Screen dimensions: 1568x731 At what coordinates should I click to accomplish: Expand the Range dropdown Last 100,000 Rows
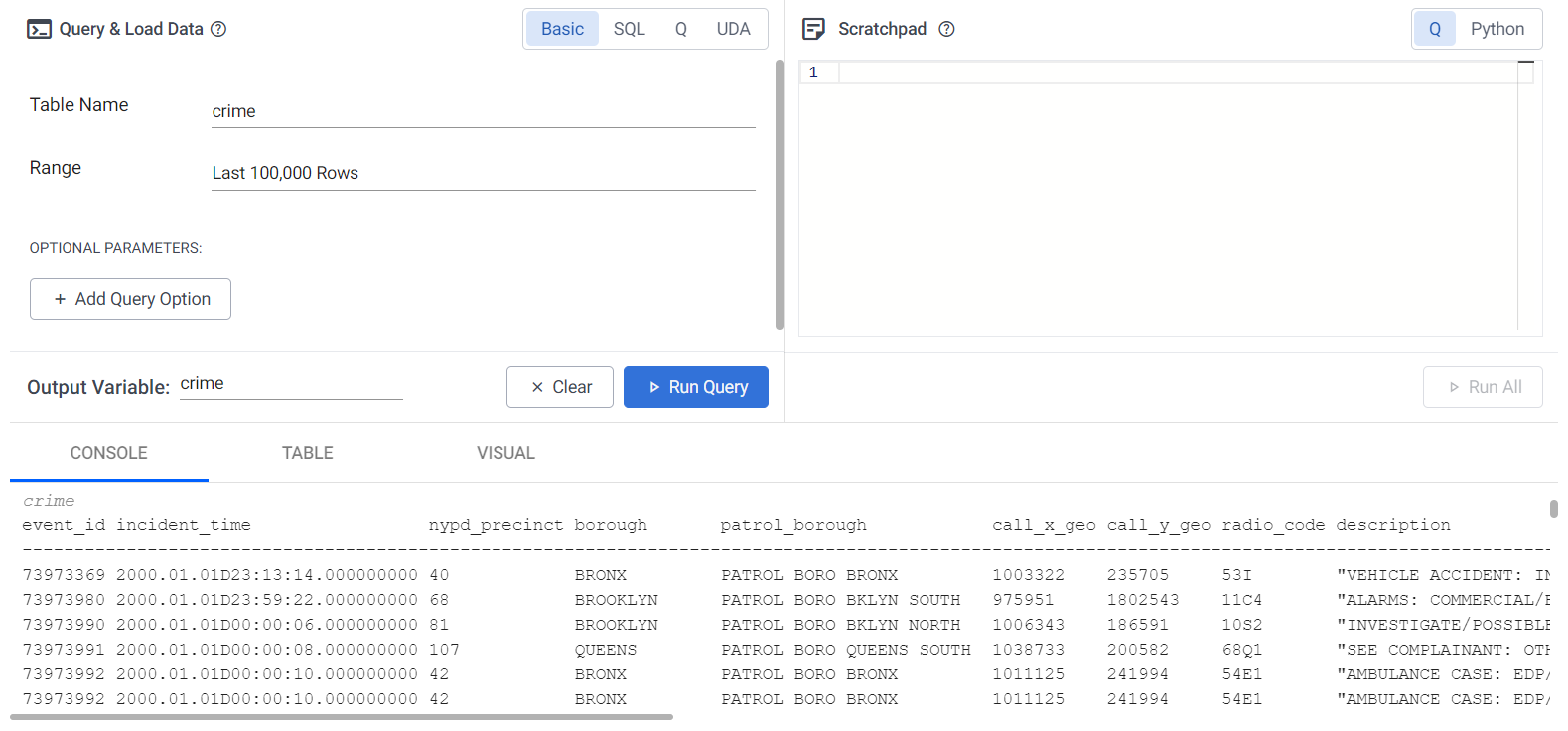483,173
